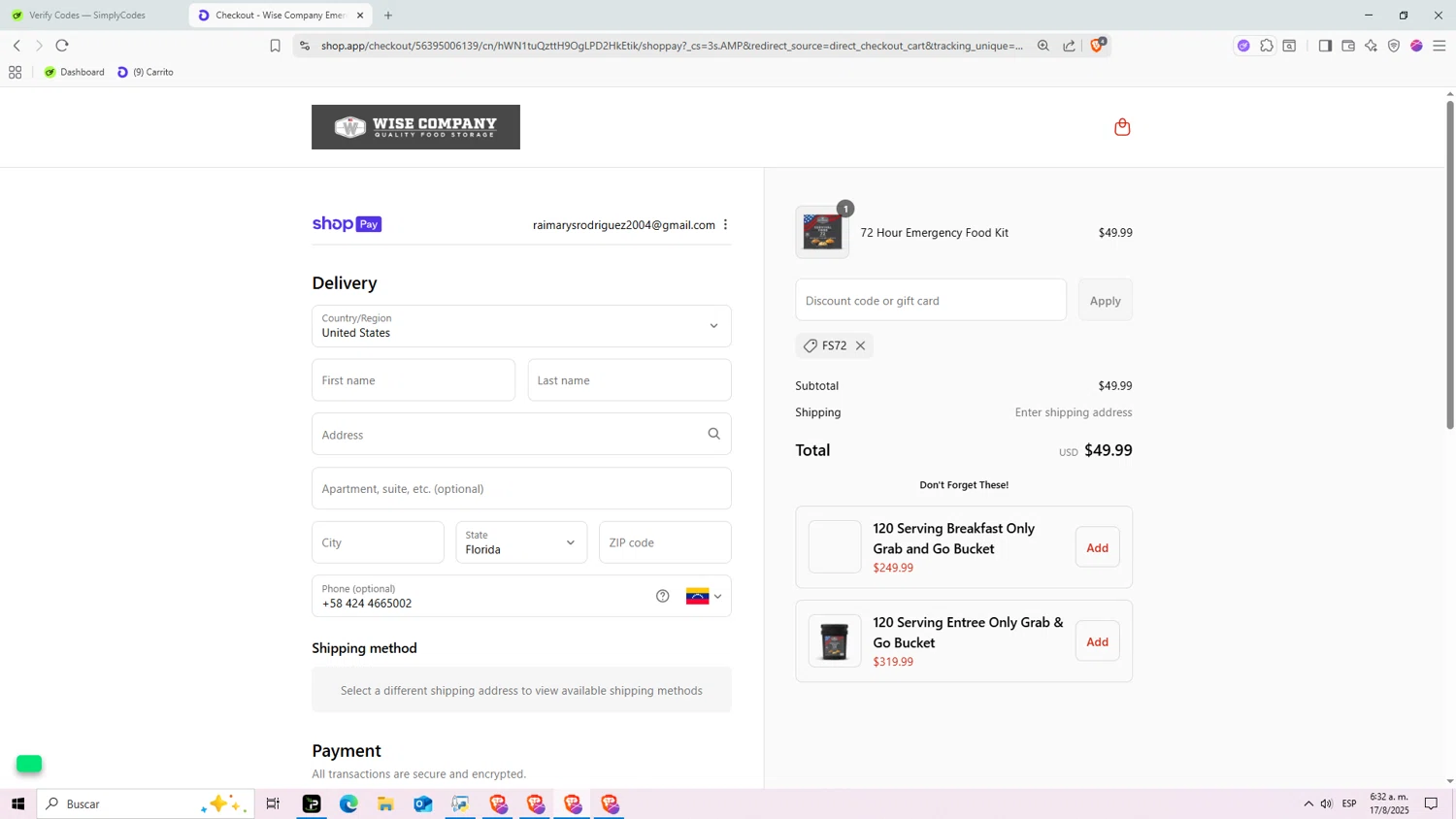This screenshot has height=819, width=1456.
Task: Click the browser forward arrow
Action: coord(39,46)
